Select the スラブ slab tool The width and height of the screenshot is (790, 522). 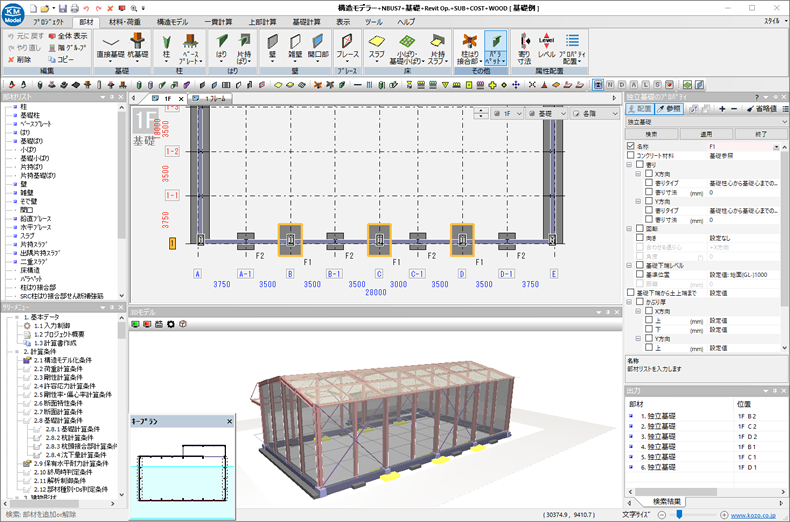(376, 48)
